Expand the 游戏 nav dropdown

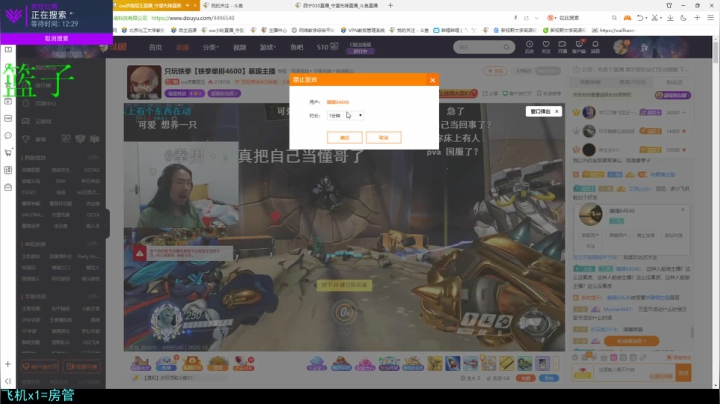267,47
